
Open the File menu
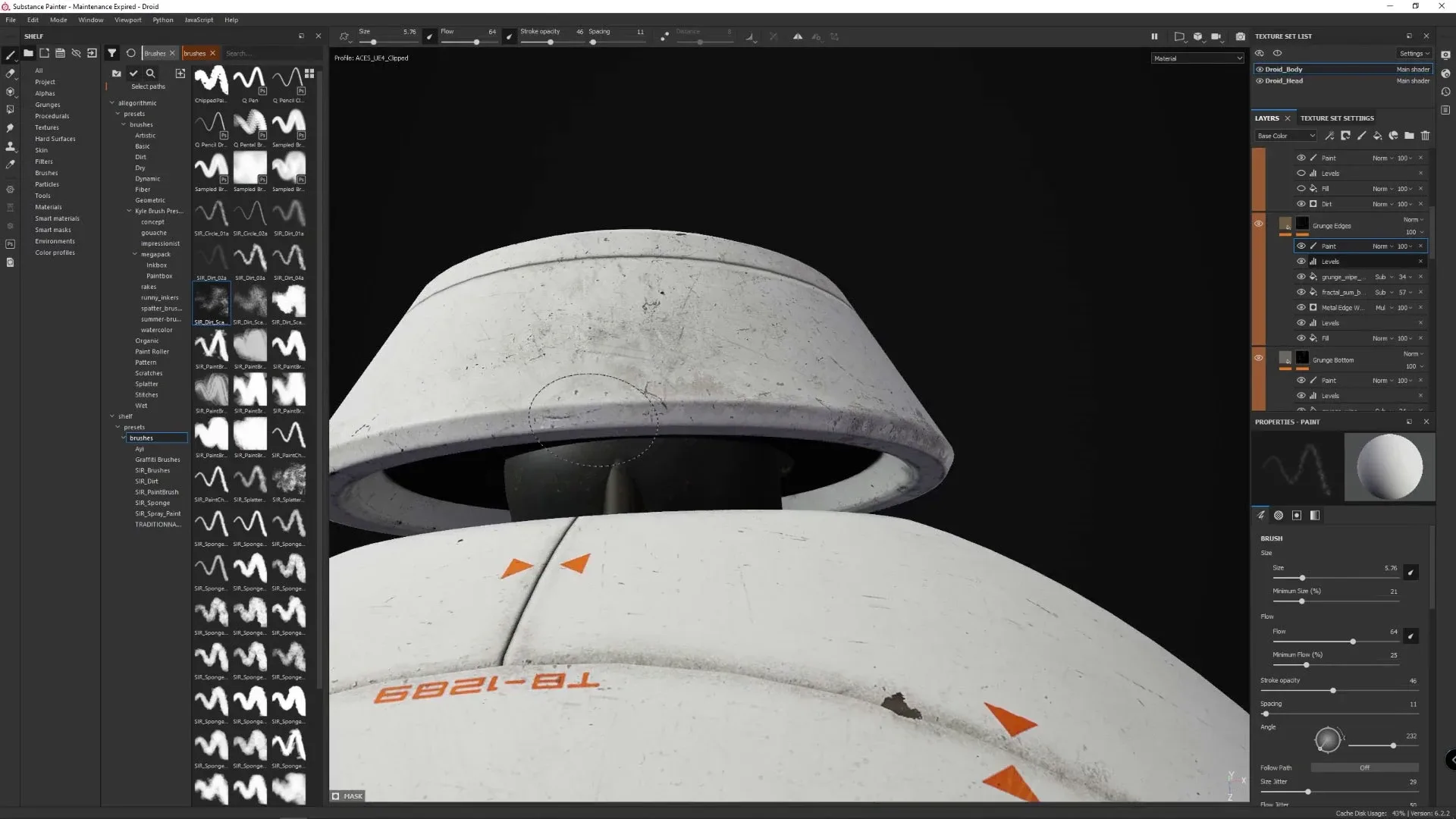coord(11,20)
